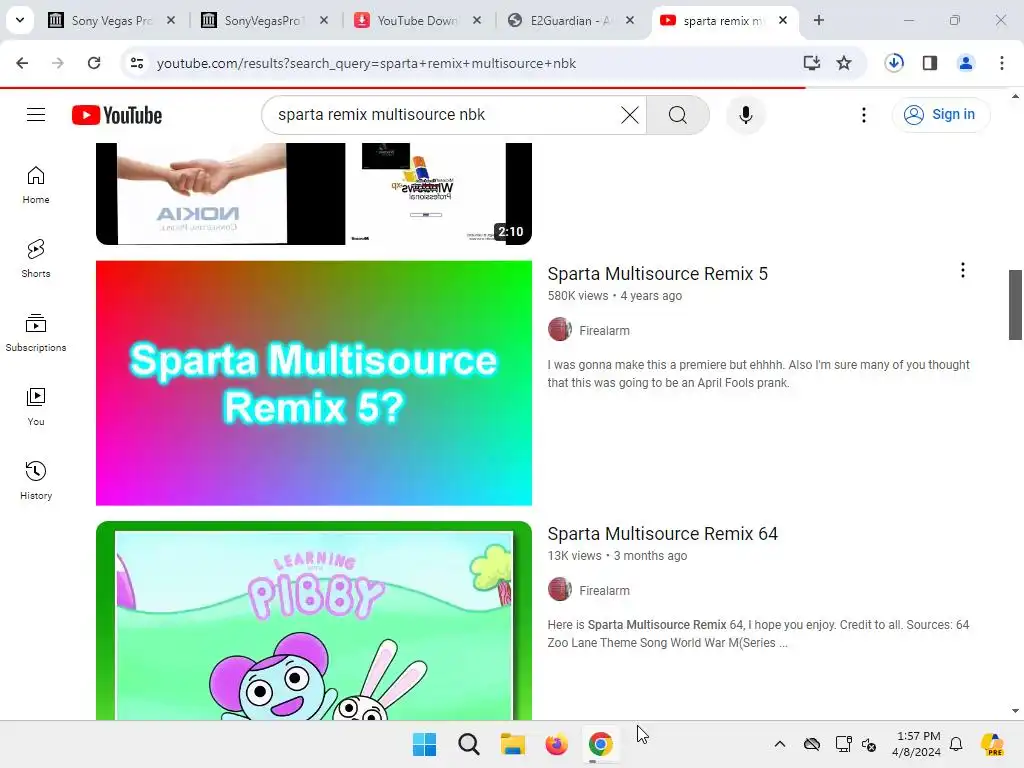Open Firealarm avatar for Remix 64
This screenshot has width=1024, height=768.
pos(560,590)
